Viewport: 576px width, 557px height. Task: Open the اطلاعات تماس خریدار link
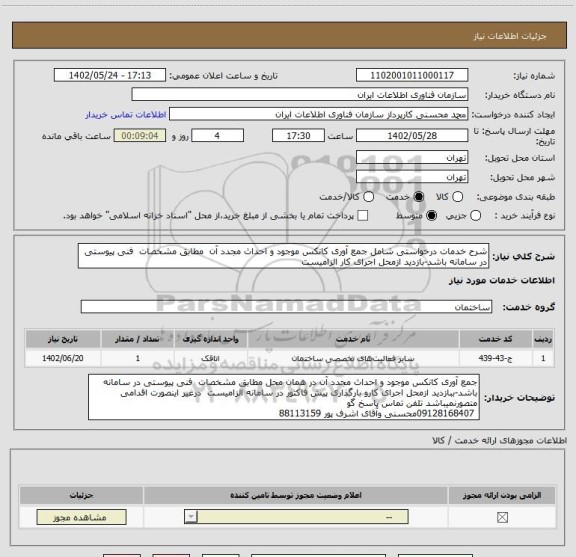[x=126, y=115]
